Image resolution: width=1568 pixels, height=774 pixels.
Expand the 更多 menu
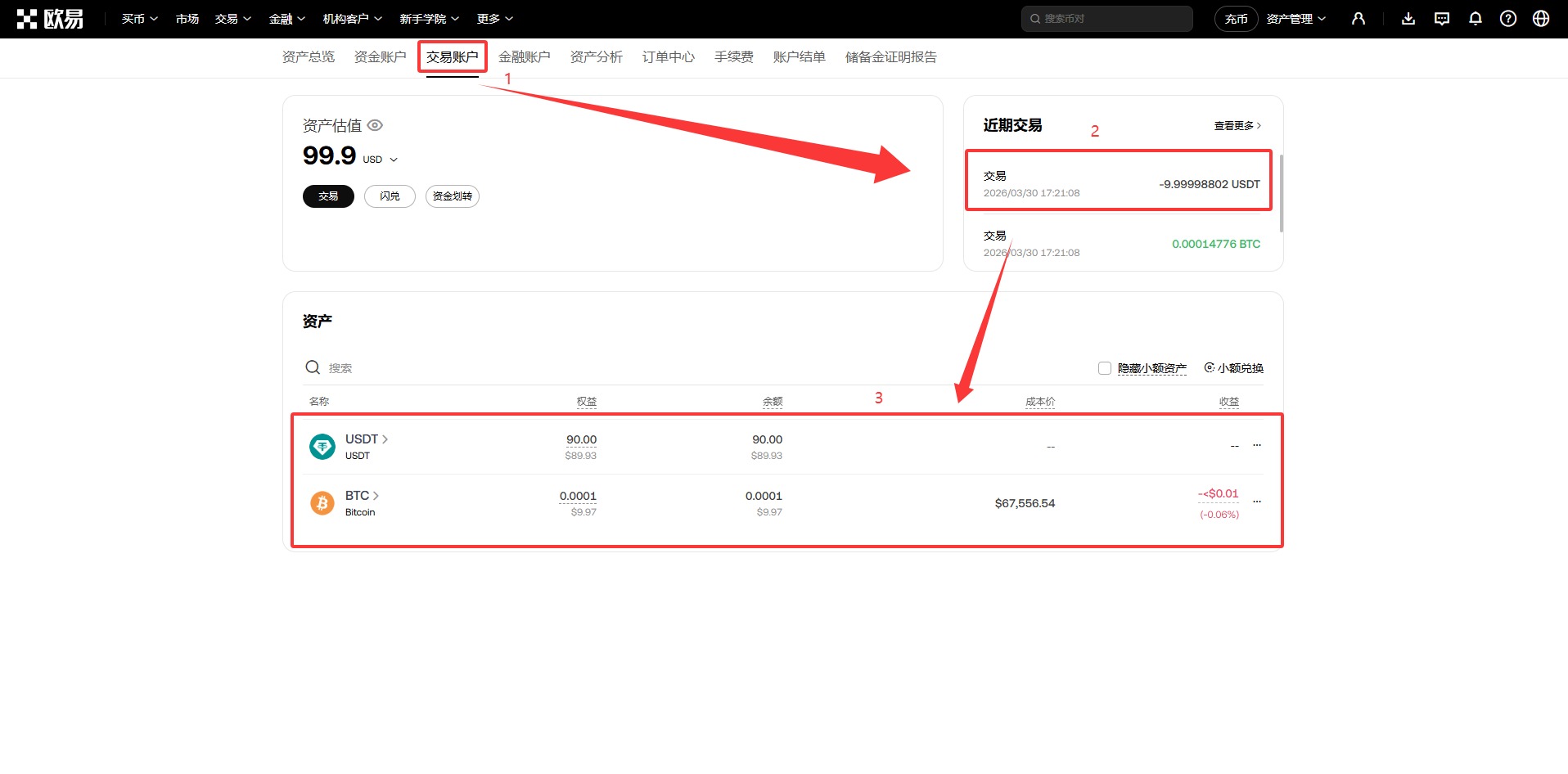pyautogui.click(x=495, y=19)
